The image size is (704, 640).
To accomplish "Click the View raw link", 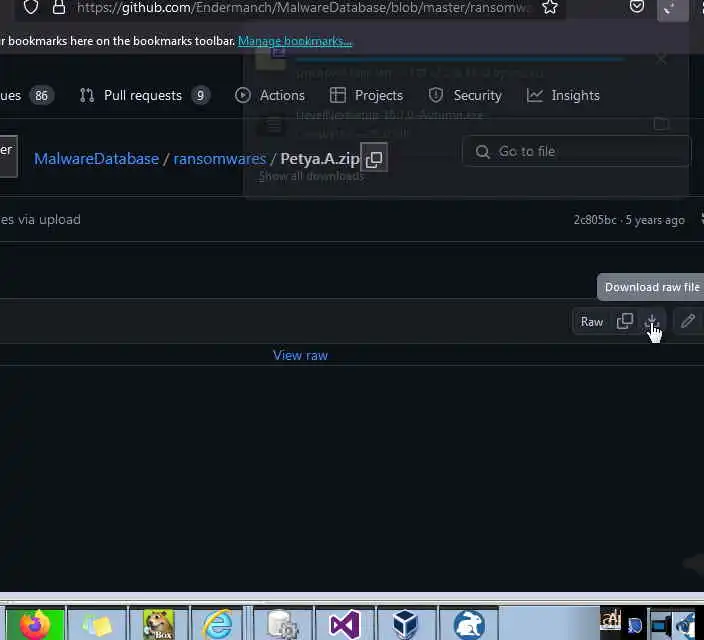I will (x=300, y=355).
